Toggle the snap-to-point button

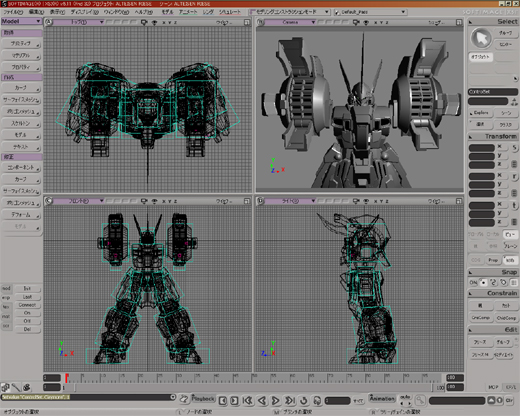(483, 282)
